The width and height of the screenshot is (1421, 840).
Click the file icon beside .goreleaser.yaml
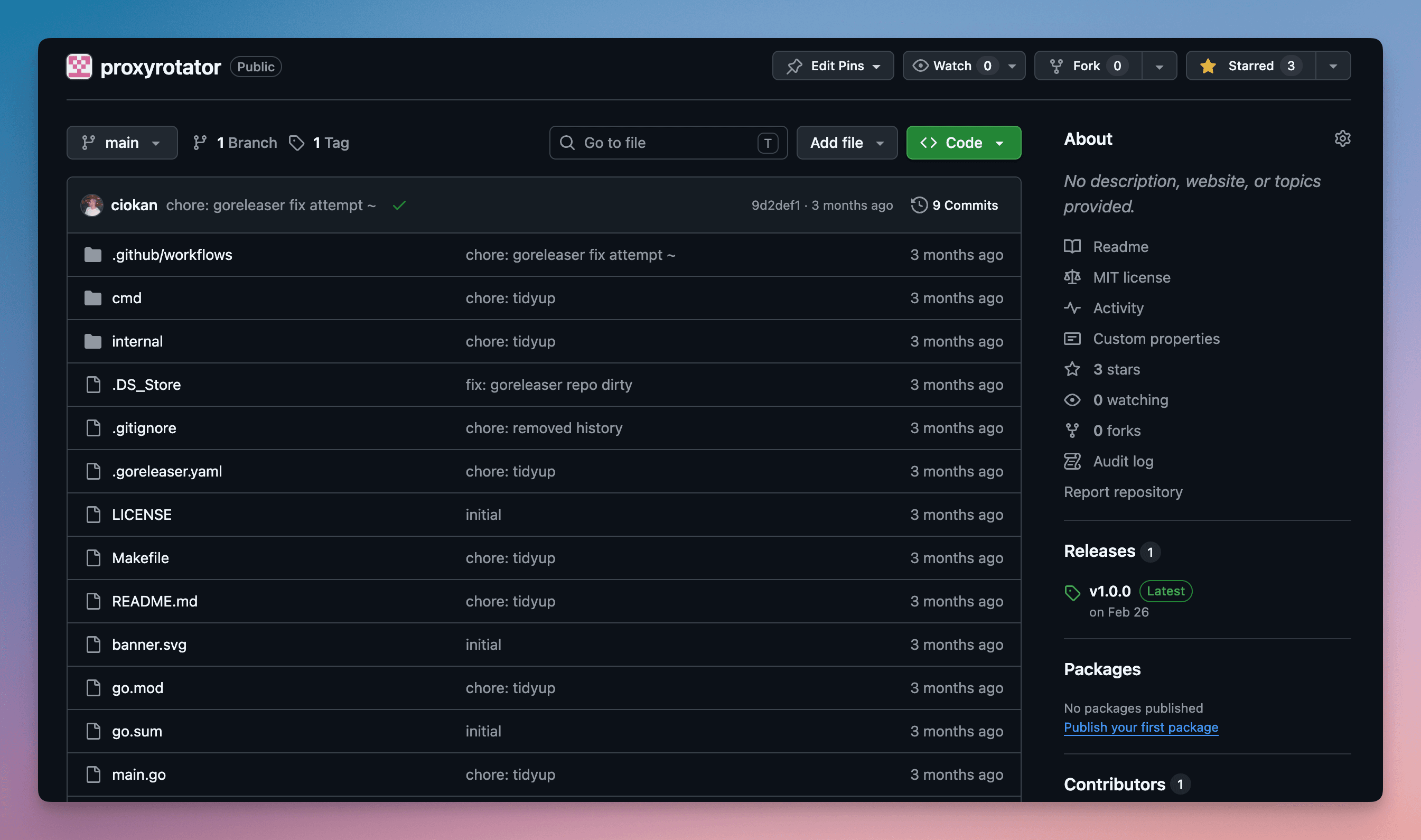pos(94,471)
